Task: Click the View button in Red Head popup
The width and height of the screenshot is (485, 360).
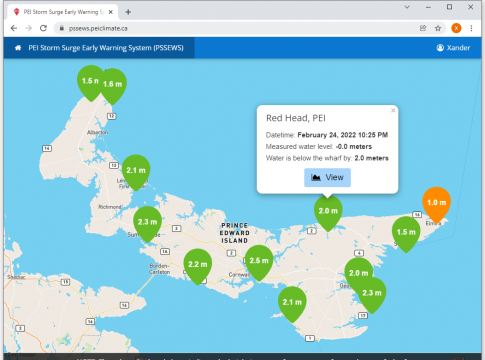Action: point(327,177)
